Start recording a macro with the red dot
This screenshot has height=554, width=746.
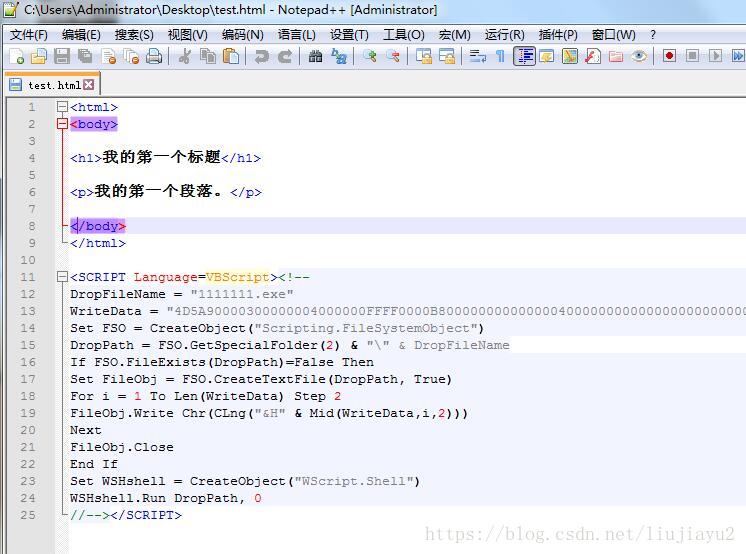click(x=669, y=56)
